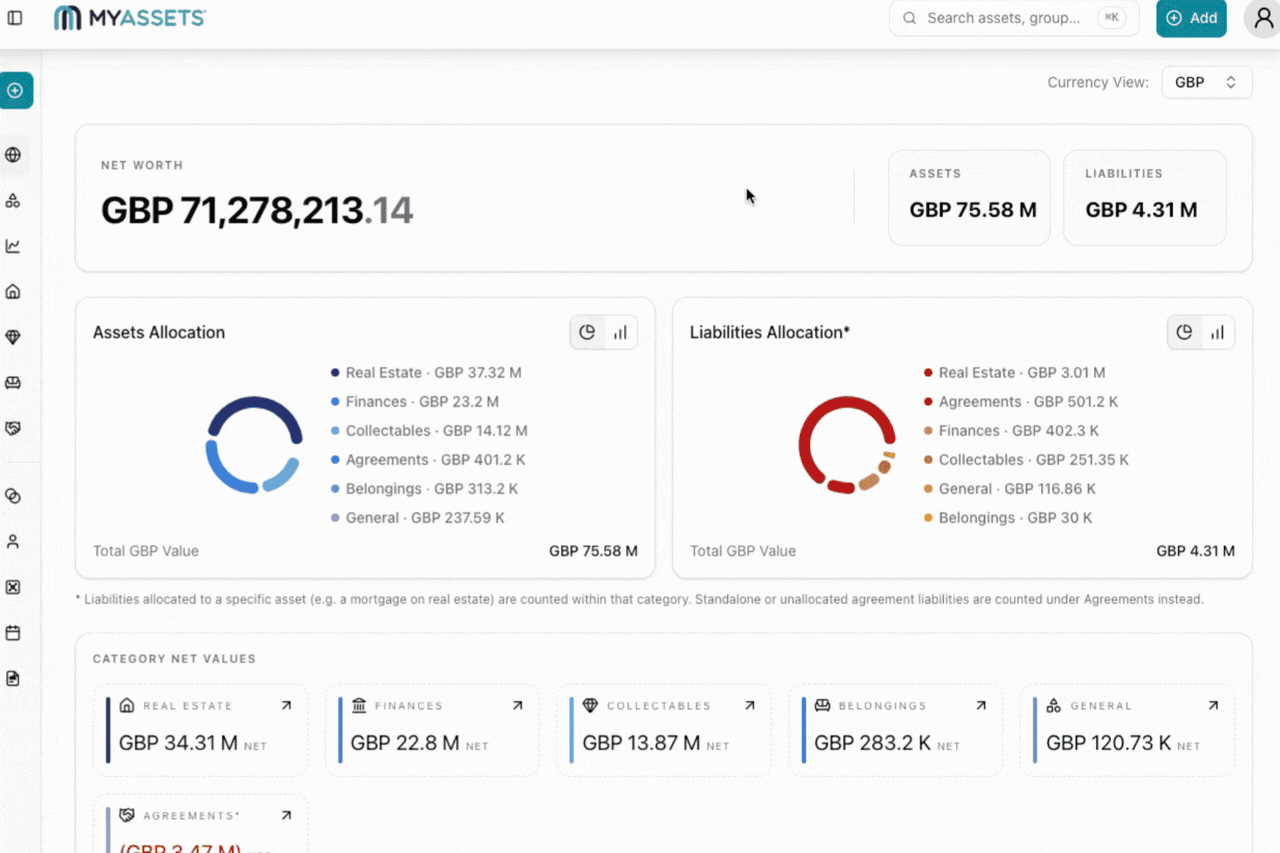1280x853 pixels.
Task: Switch Assets Allocation to pie chart view
Action: (x=587, y=333)
